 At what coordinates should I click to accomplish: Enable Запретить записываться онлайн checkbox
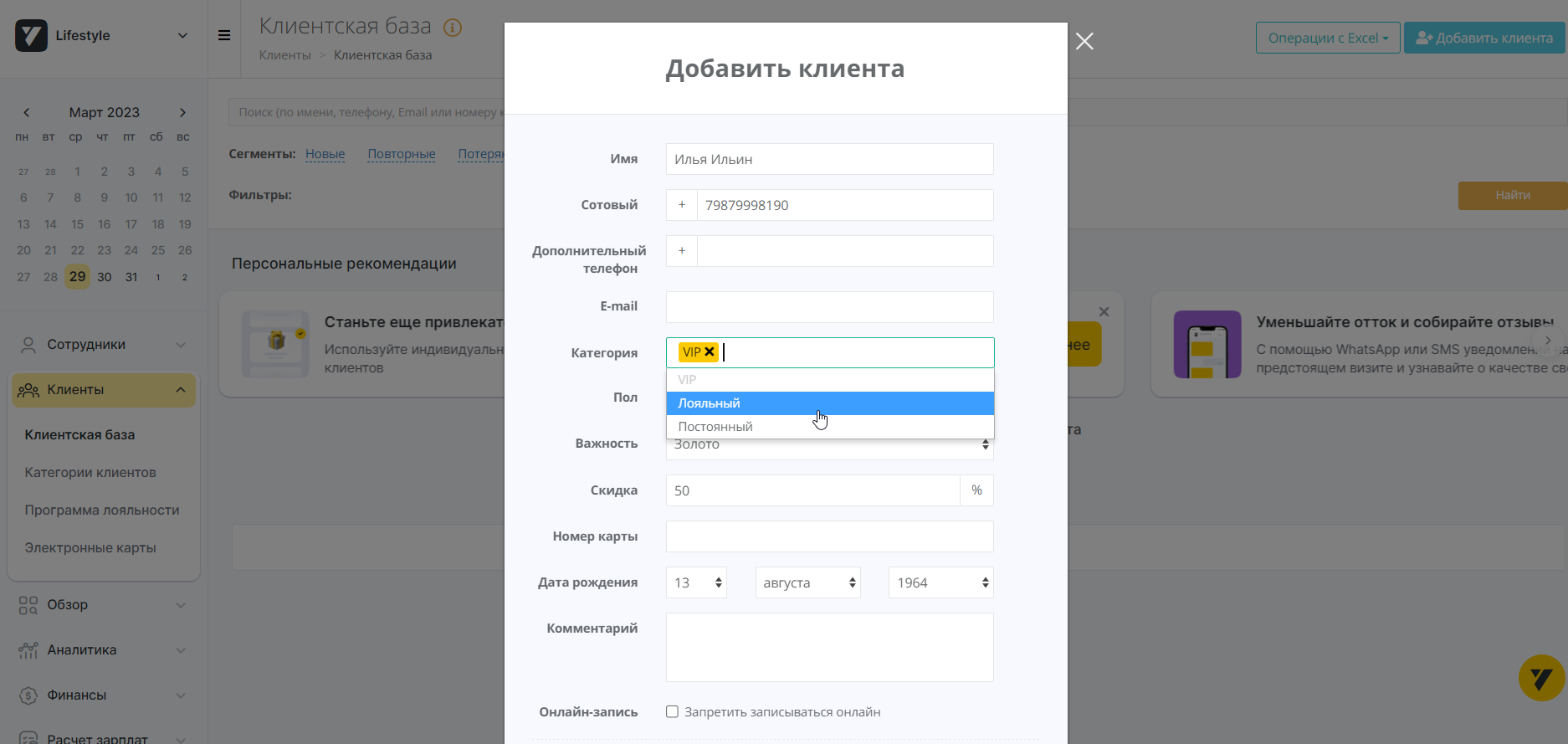pos(672,712)
